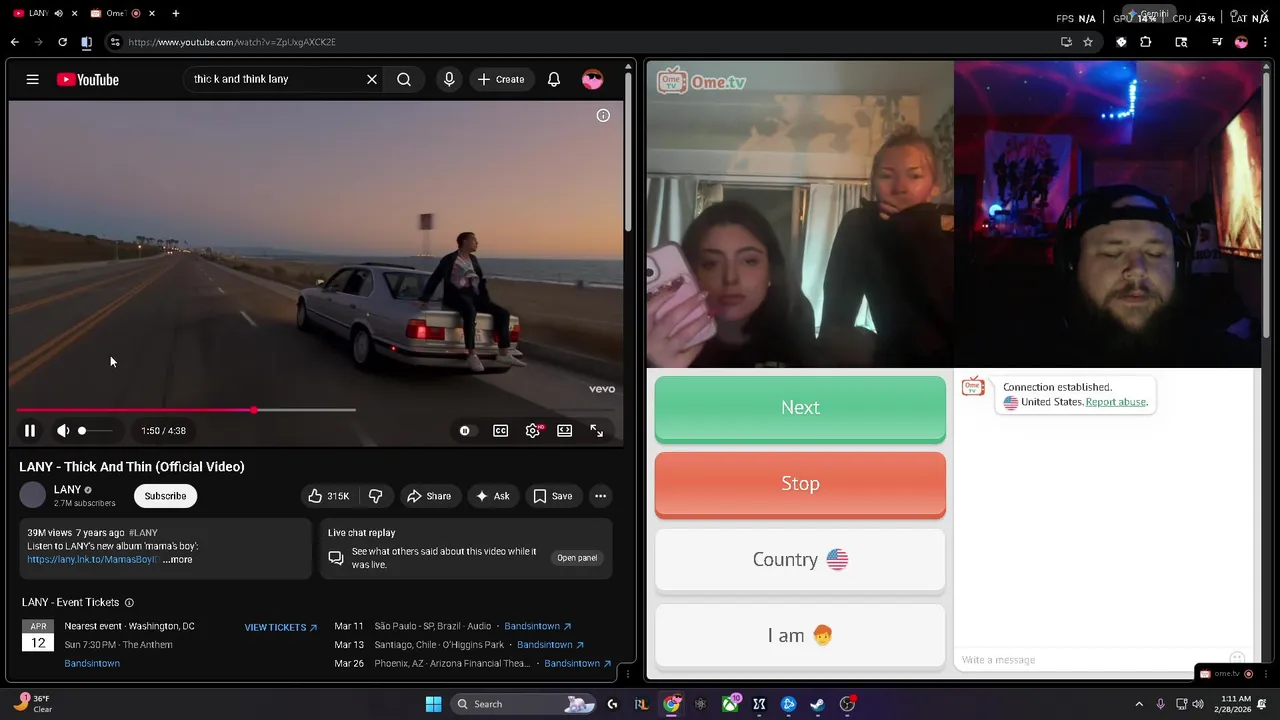
Task: Mute the LANY tab via speaker icon
Action: [58, 13]
